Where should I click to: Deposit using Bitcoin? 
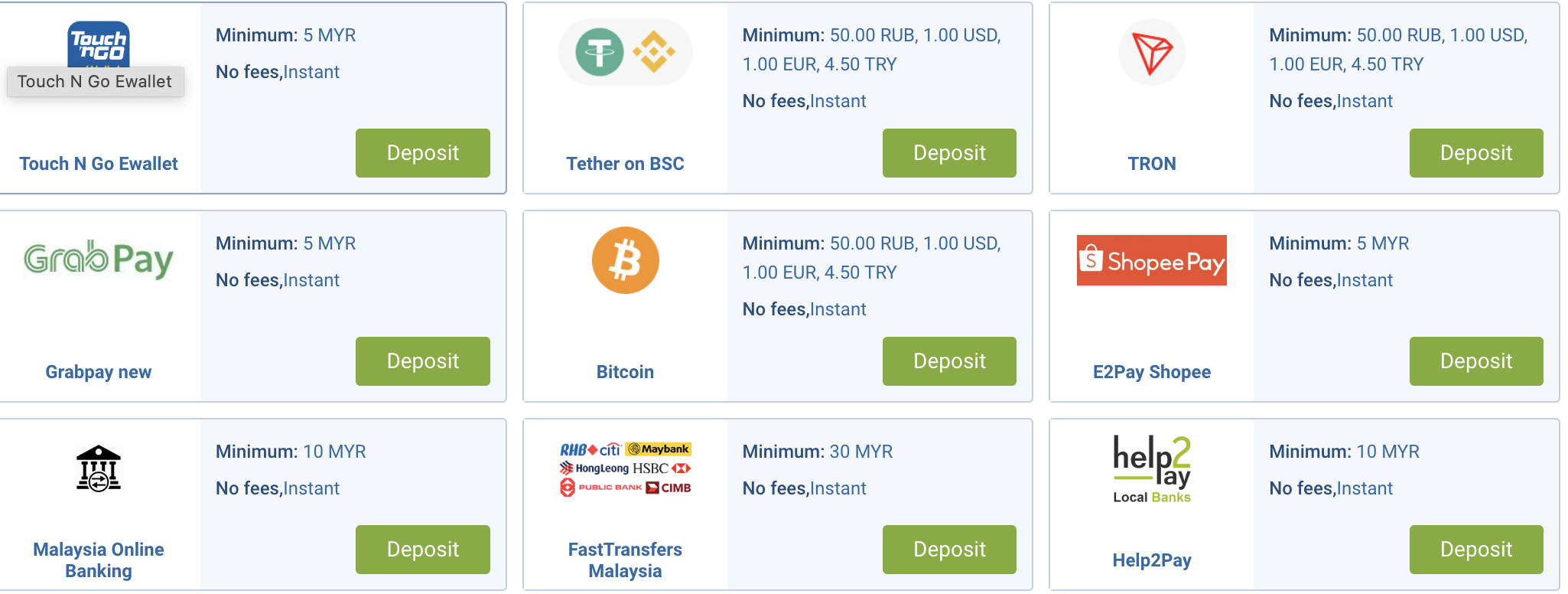(x=948, y=361)
